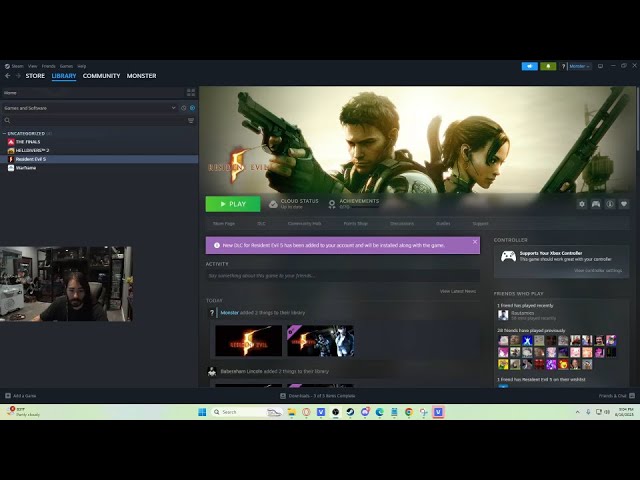Open the Community Hub link
The height and width of the screenshot is (480, 640).
click(304, 224)
